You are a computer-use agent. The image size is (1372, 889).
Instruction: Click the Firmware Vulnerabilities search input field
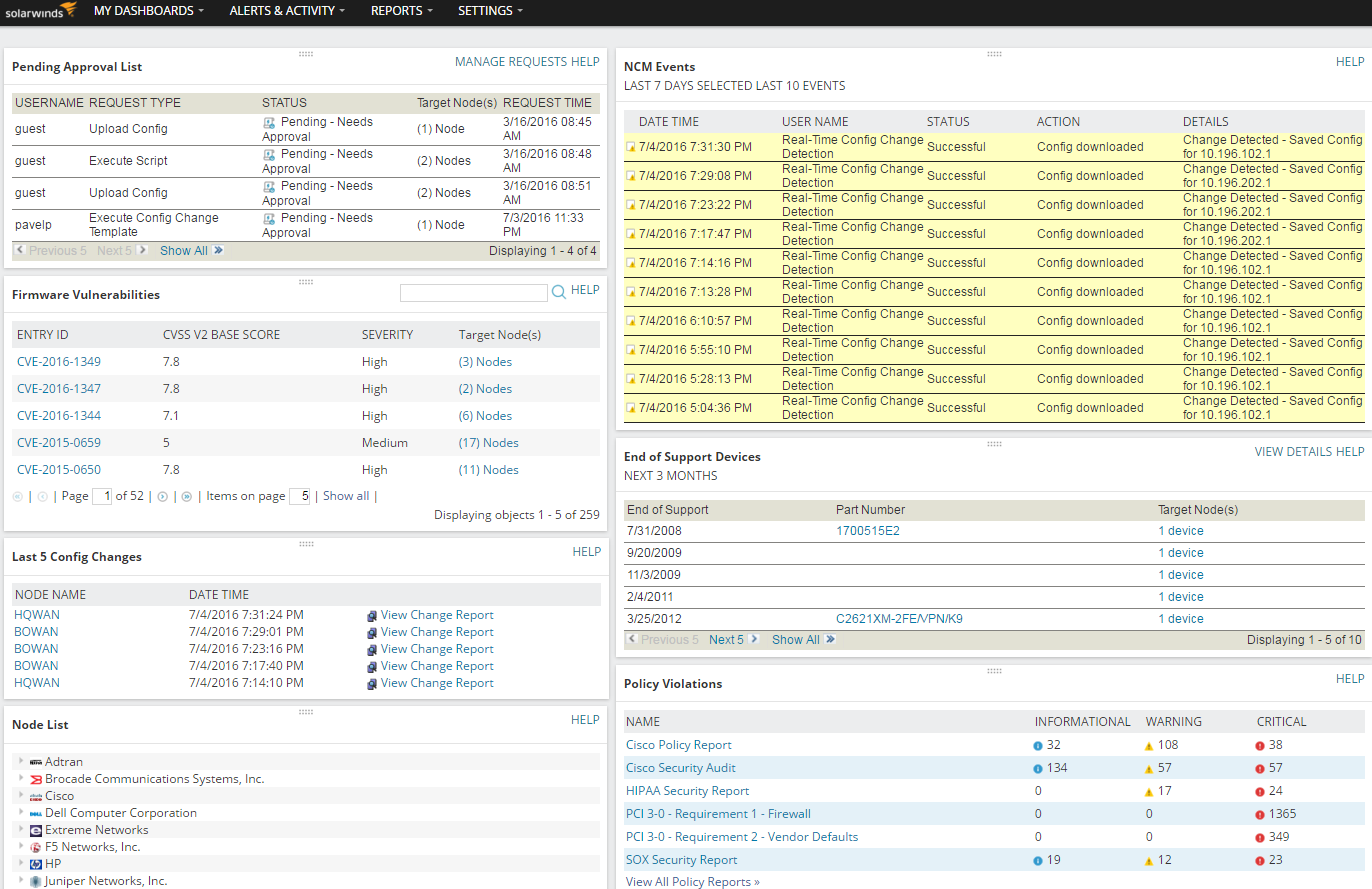point(473,293)
